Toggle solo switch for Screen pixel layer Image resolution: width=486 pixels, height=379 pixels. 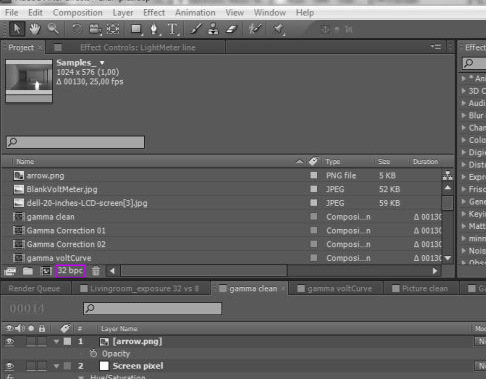(31, 366)
